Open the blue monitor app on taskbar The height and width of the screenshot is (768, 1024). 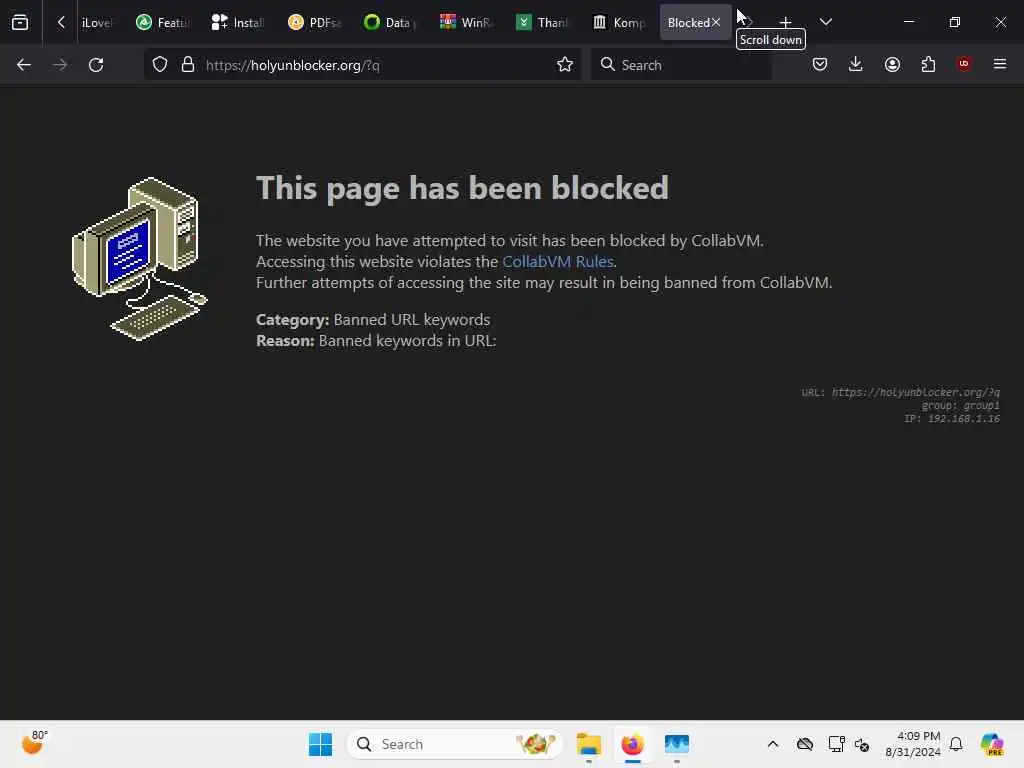pyautogui.click(x=677, y=744)
